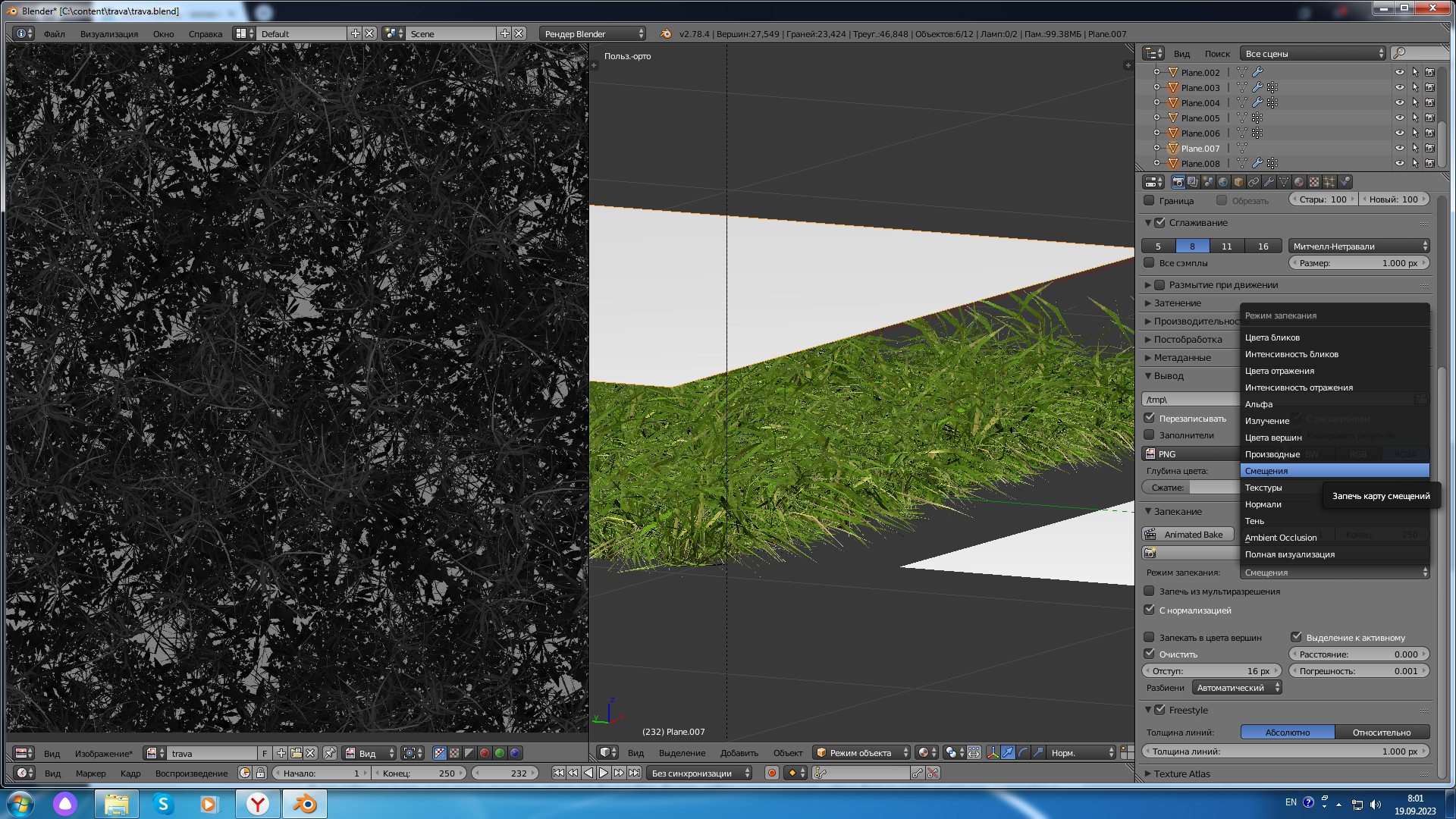The height and width of the screenshot is (819, 1456).
Task: Open Автоматический split dropdown
Action: coord(1236,688)
